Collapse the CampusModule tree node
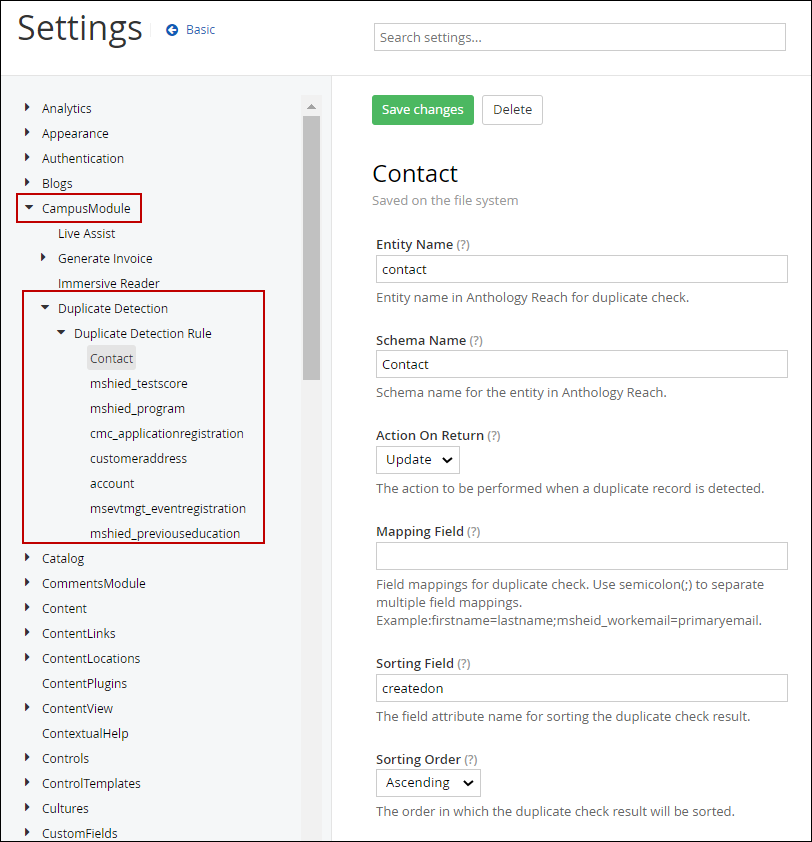Screen dimensions: 812x842 (x=29, y=208)
